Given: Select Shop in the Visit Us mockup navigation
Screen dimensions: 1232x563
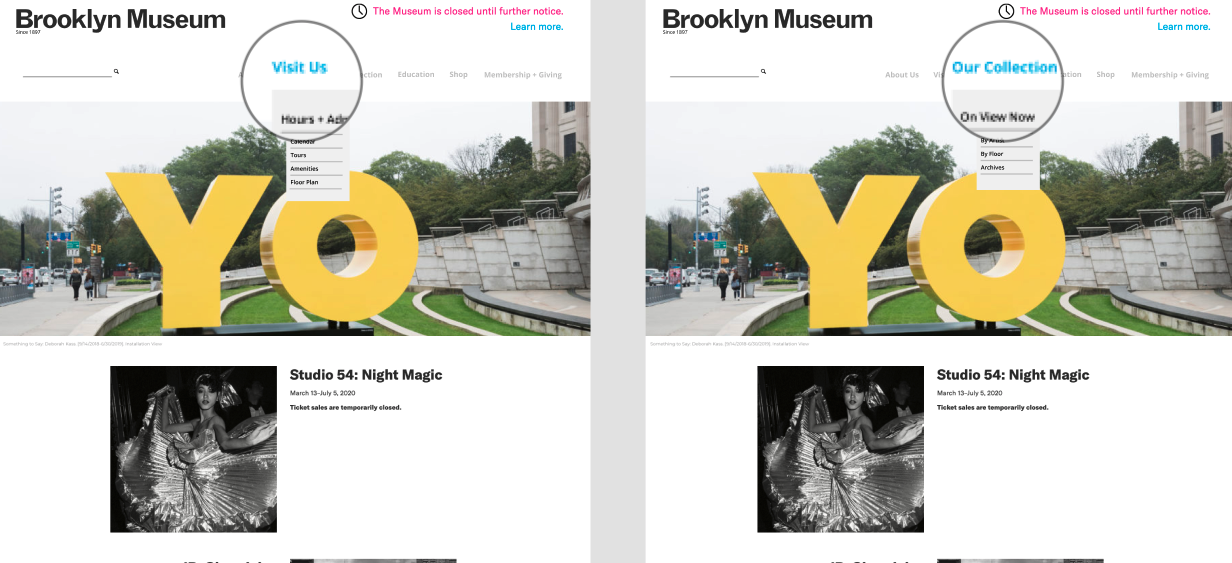Looking at the screenshot, I should coord(458,75).
